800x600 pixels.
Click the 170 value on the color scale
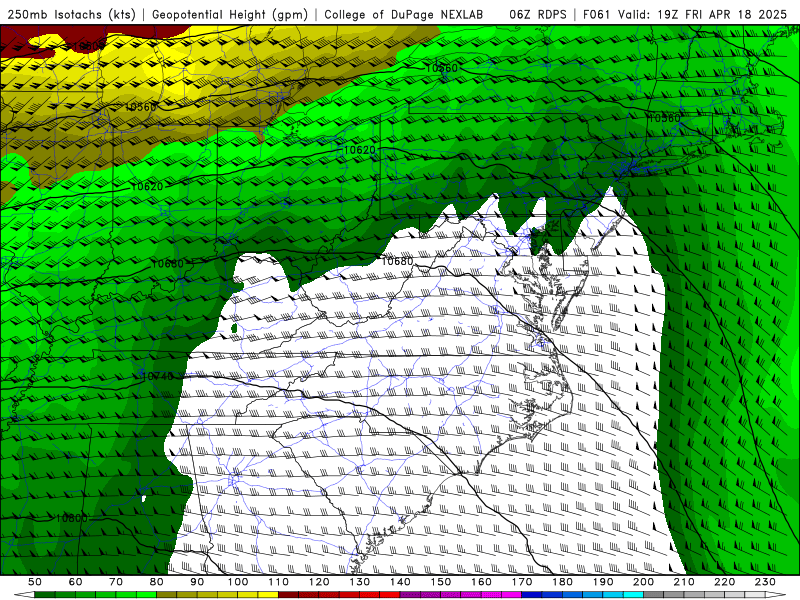522,582
